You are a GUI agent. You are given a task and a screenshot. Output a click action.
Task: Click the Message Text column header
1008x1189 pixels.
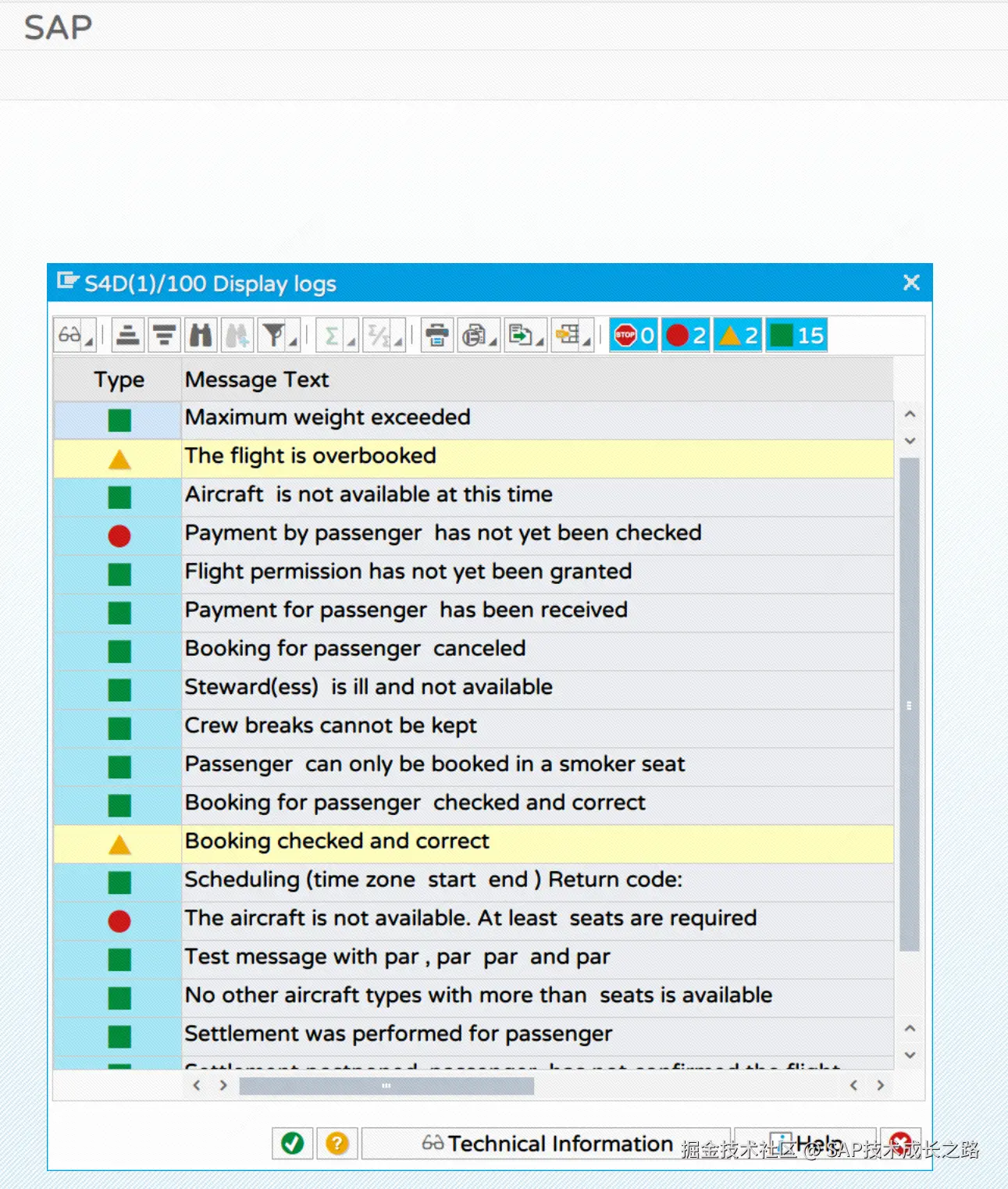tap(537, 379)
